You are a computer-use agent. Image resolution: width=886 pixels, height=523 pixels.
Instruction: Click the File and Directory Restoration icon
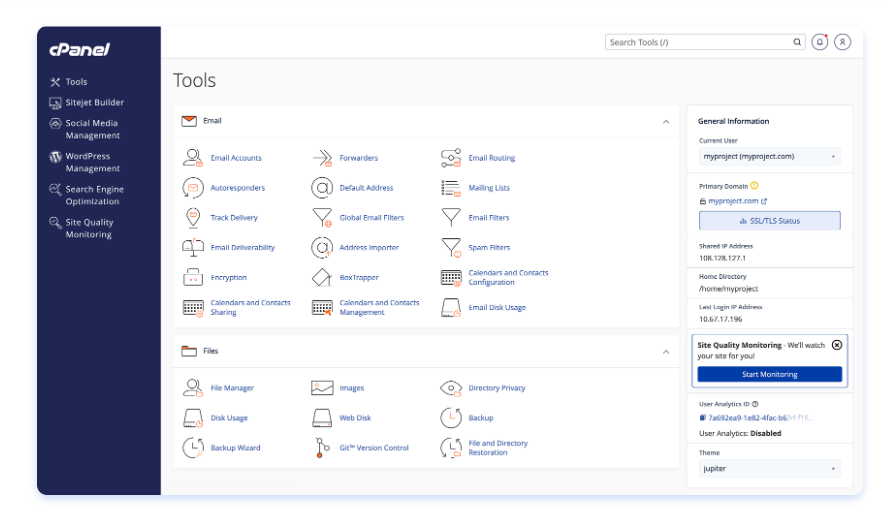(451, 448)
